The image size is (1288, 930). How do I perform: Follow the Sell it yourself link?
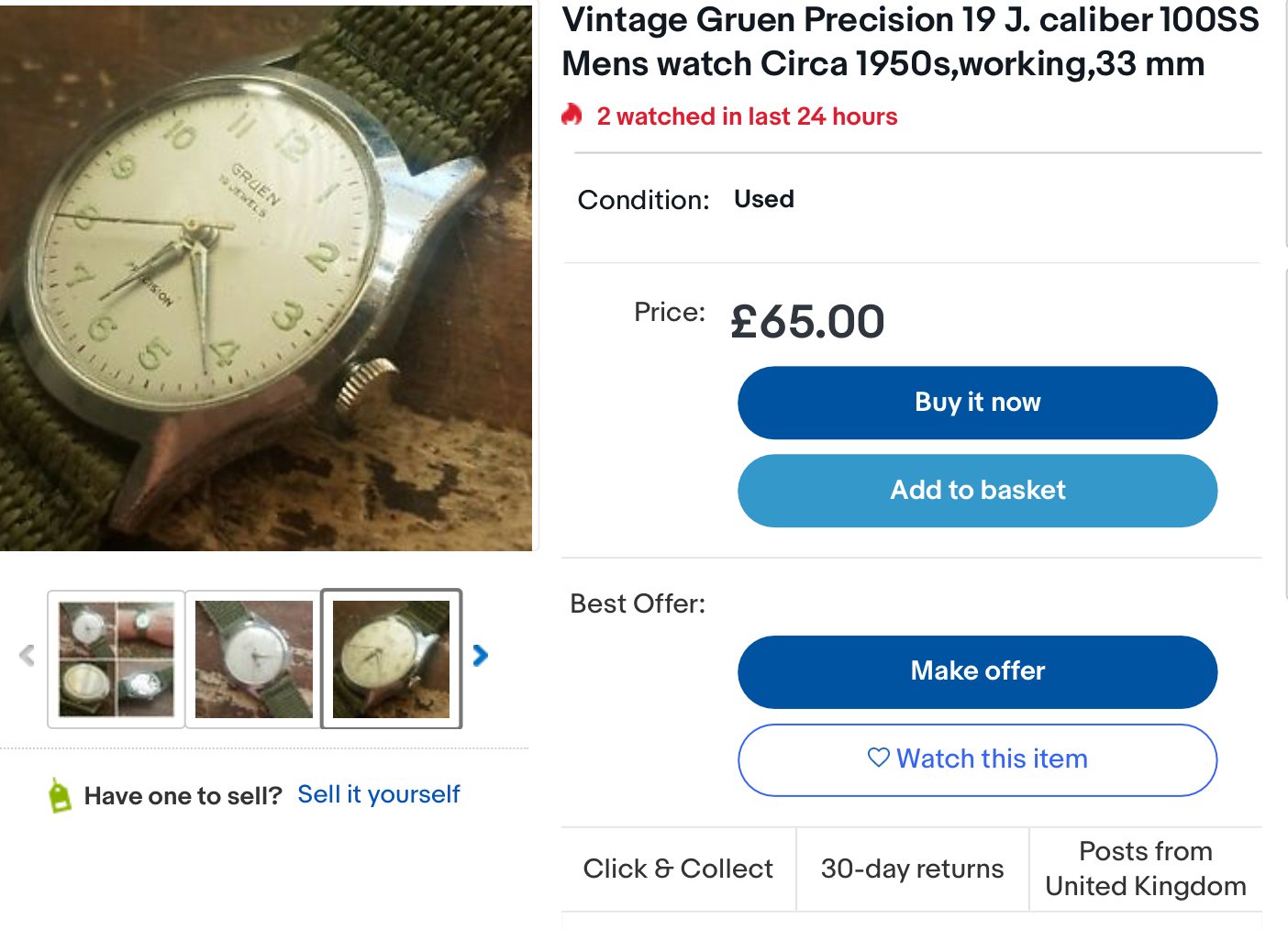pos(378,794)
